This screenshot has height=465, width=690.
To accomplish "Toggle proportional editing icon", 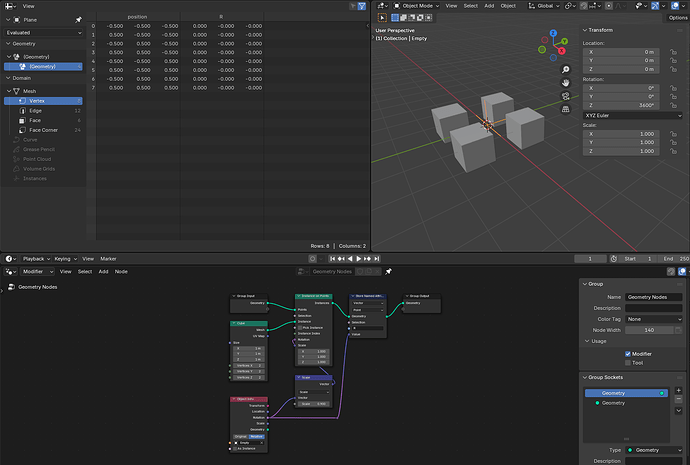I will (x=609, y=6).
